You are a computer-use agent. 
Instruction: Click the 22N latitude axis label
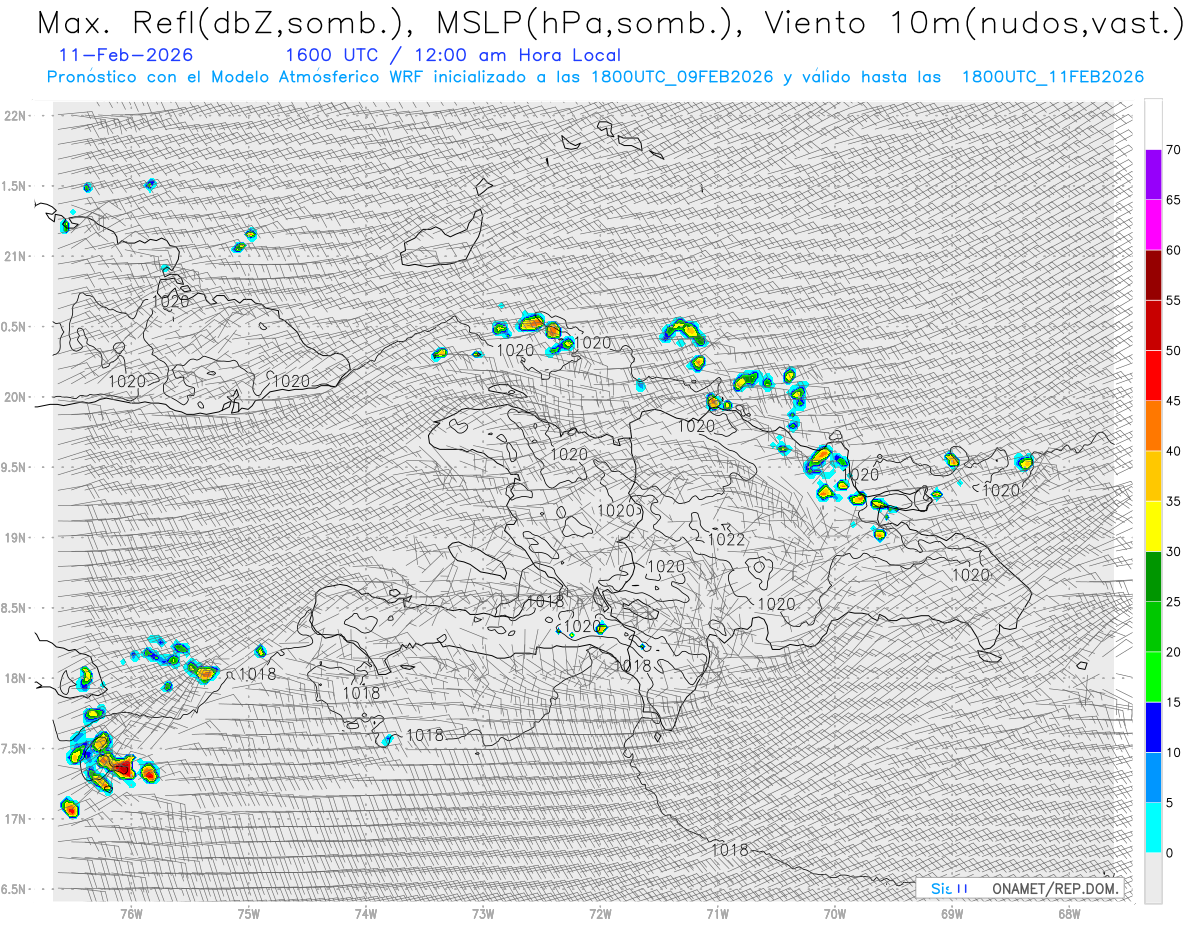click(15, 116)
